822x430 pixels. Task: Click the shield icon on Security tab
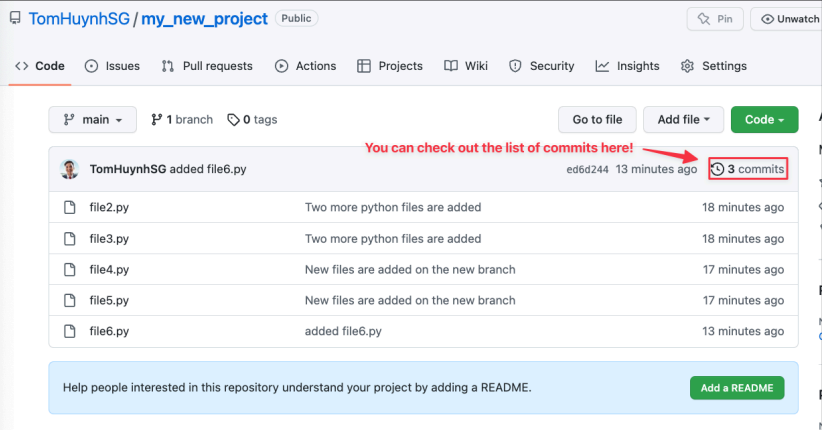pyautogui.click(x=515, y=66)
